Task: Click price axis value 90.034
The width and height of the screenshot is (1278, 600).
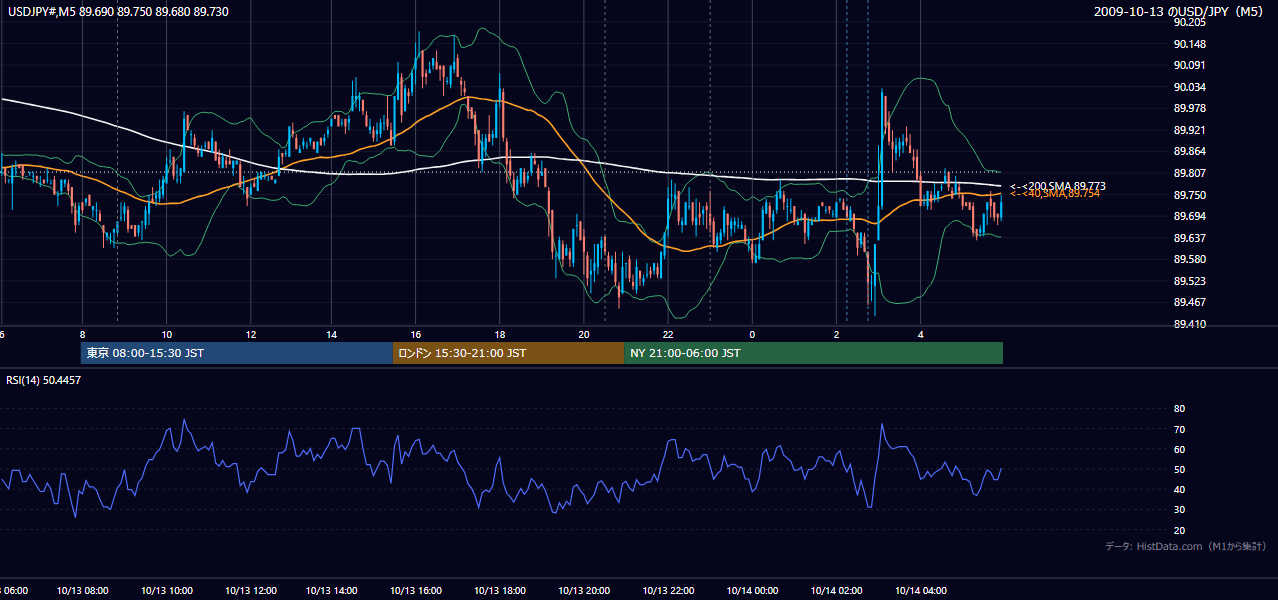Action: [x=1189, y=87]
